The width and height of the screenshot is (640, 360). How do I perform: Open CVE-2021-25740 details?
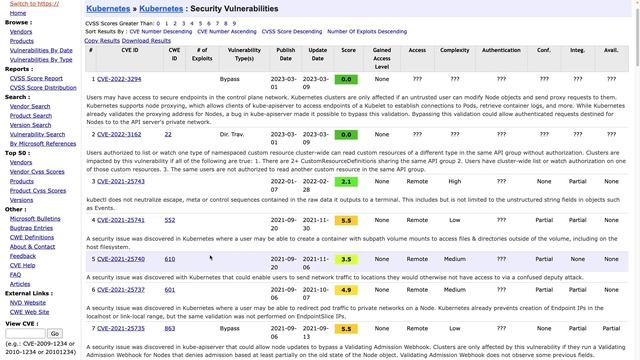(x=121, y=259)
